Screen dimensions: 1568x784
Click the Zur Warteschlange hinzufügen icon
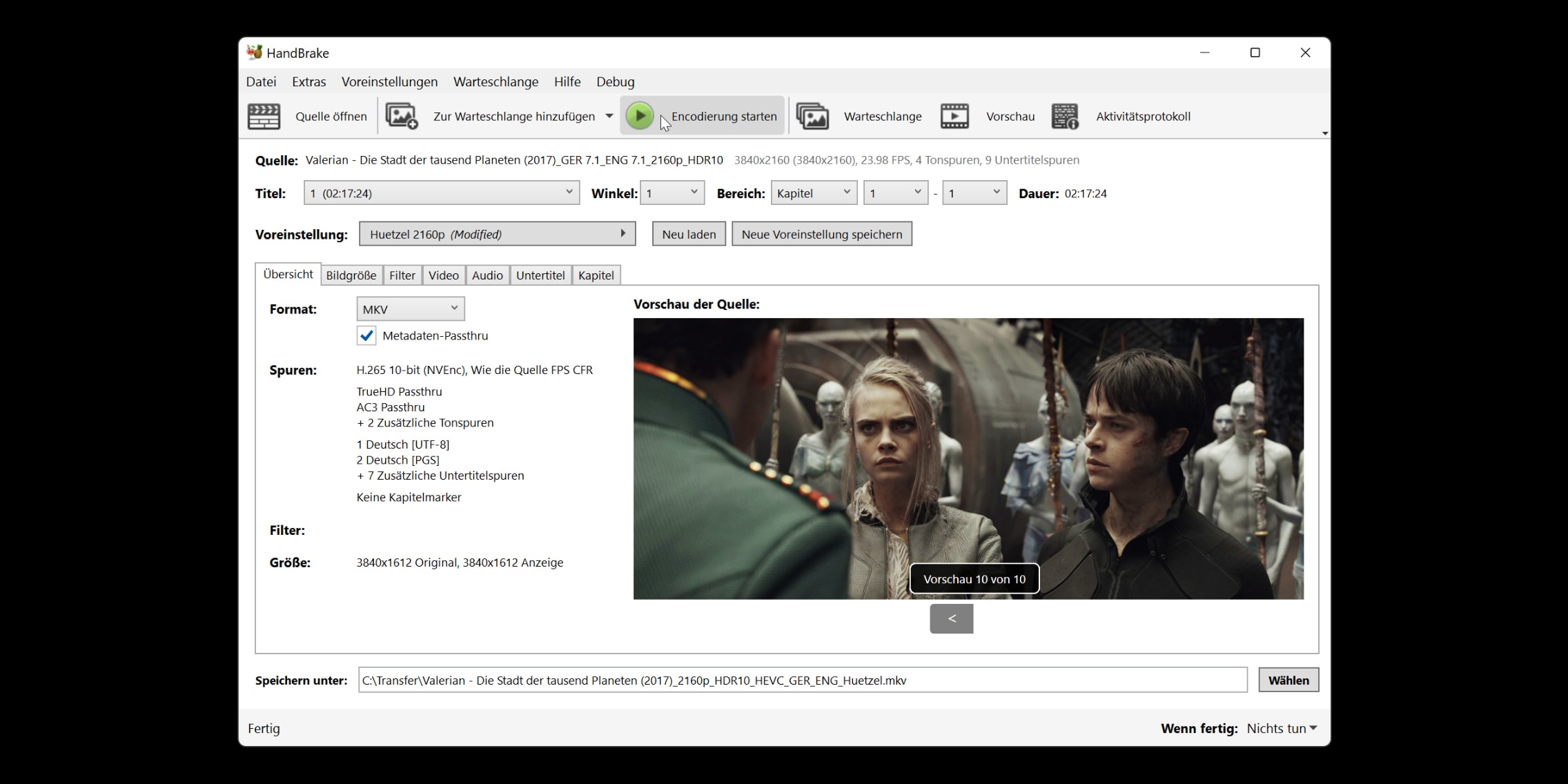tap(402, 116)
